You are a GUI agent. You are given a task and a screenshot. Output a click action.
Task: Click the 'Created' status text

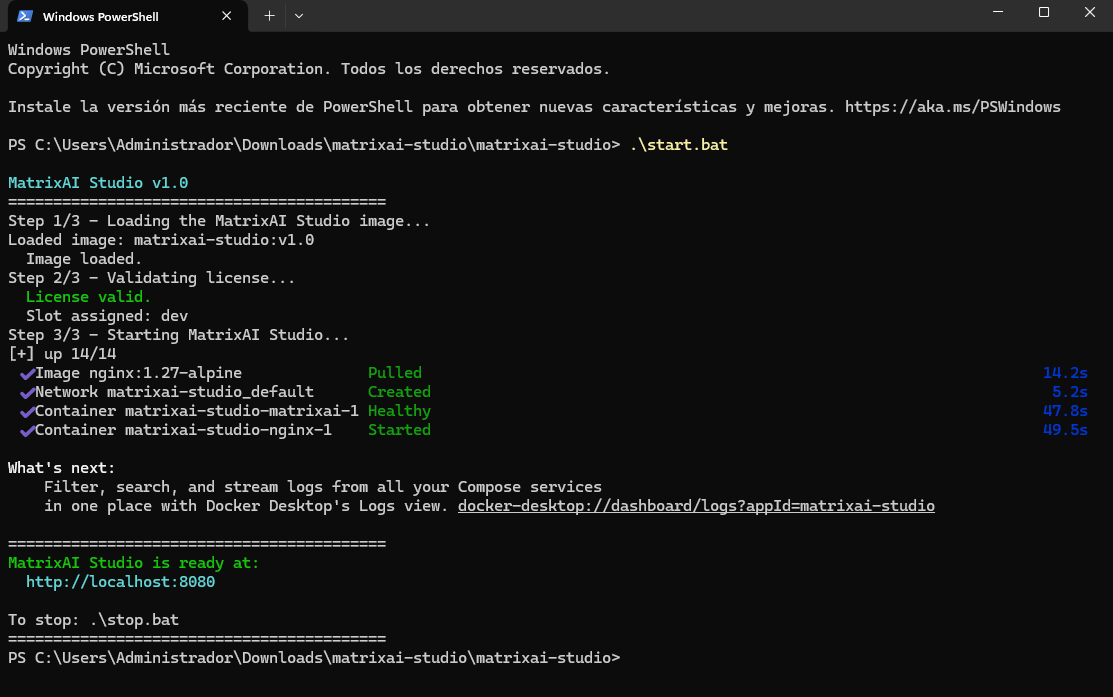(x=399, y=392)
